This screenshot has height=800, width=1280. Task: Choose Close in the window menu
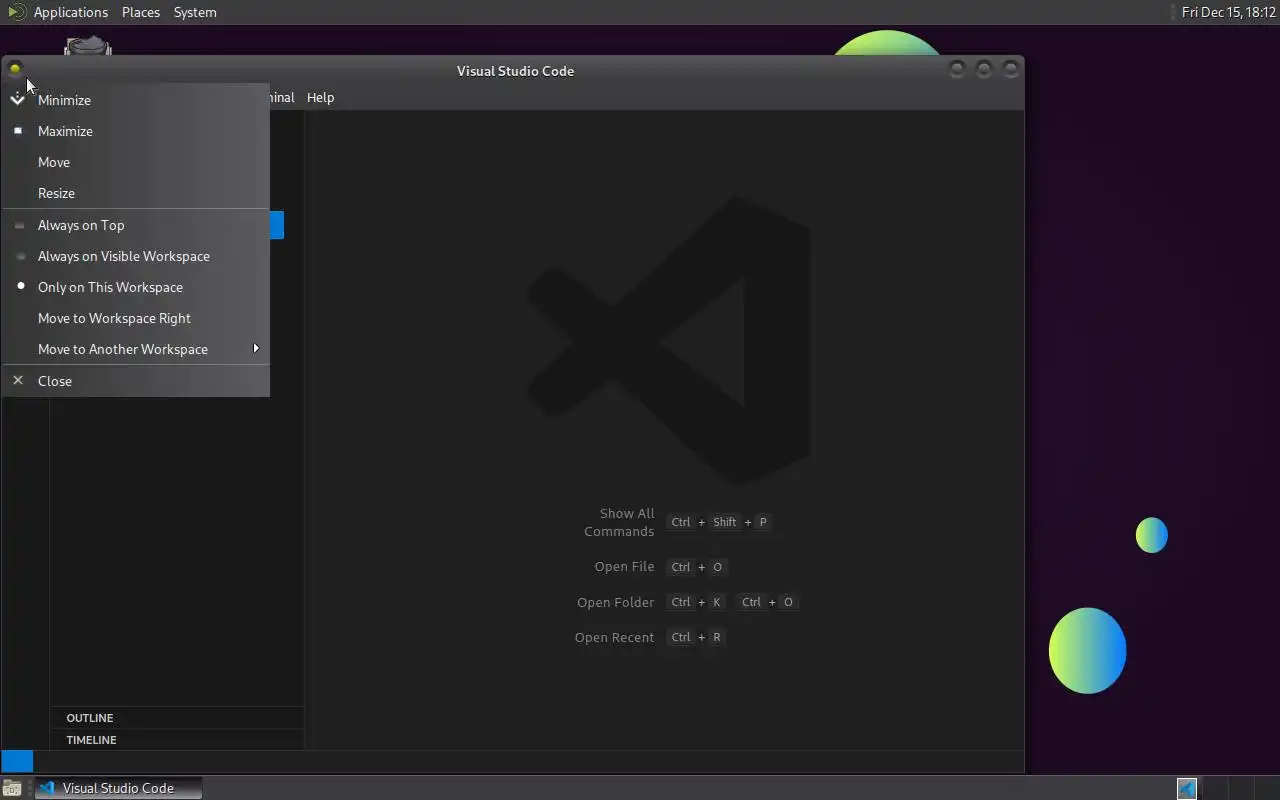(136, 381)
